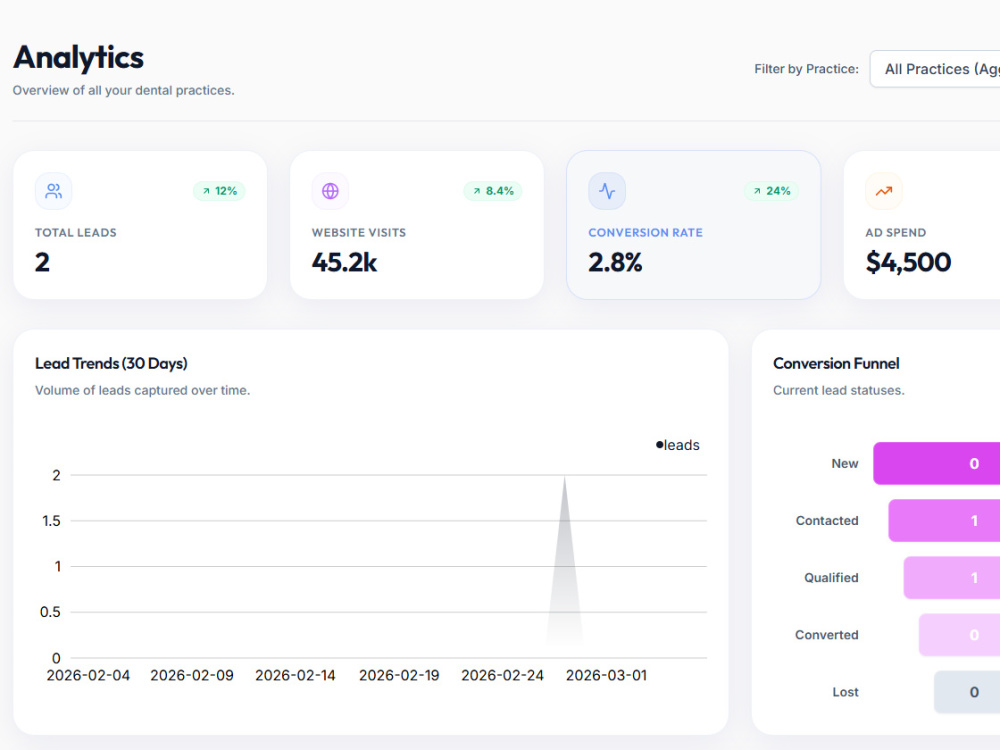Click the Conversion Funnel title

point(836,364)
